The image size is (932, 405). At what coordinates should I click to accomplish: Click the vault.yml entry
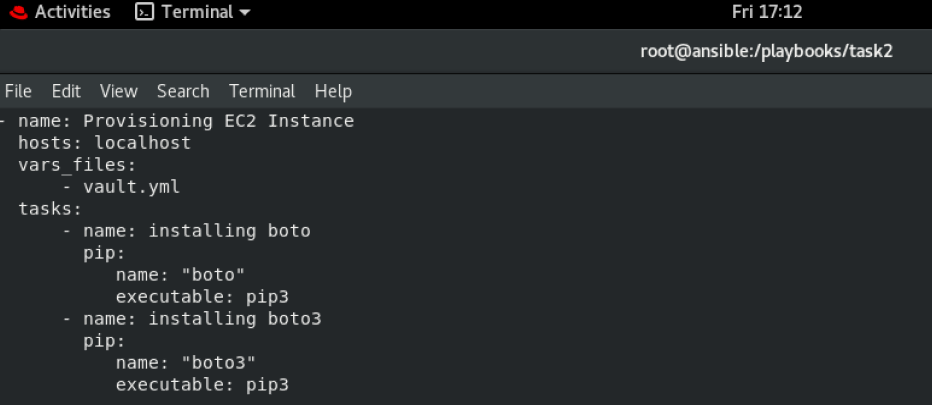point(131,187)
